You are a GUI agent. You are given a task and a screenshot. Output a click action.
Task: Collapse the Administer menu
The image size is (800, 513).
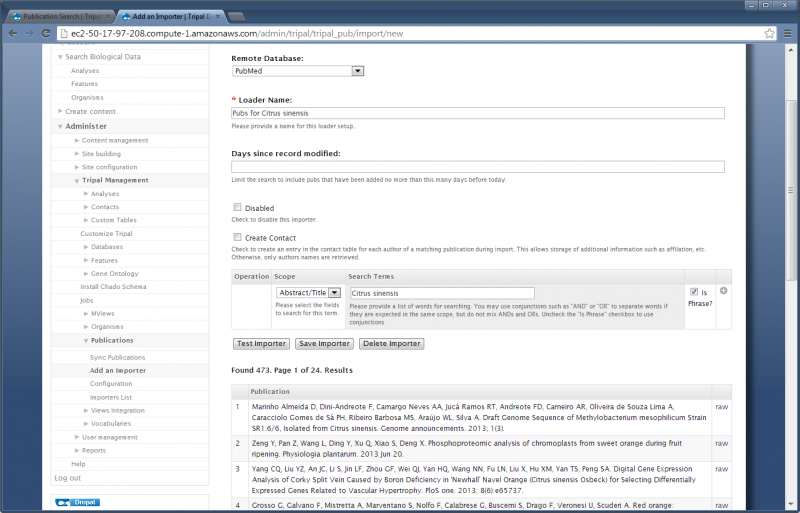(x=60, y=127)
